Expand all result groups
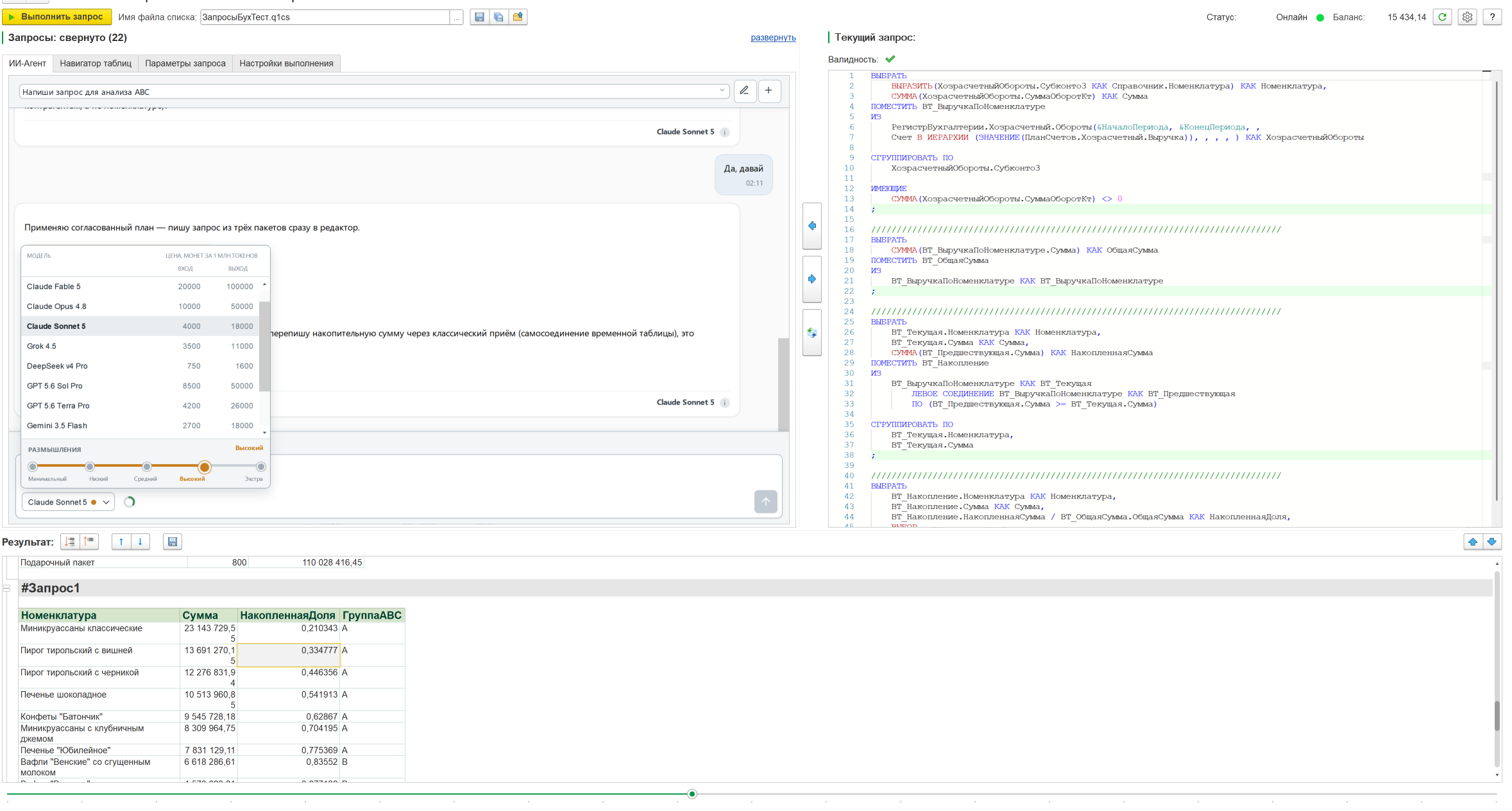The height and width of the screenshot is (811, 1512). [x=71, y=542]
